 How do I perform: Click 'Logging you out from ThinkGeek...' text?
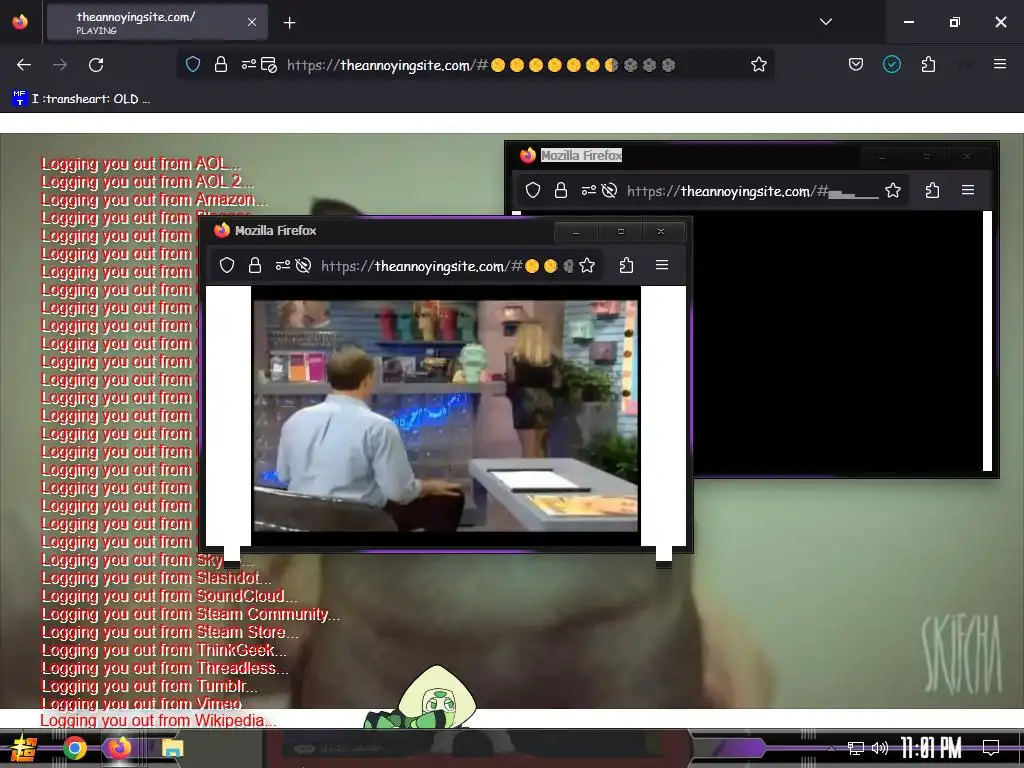click(164, 650)
